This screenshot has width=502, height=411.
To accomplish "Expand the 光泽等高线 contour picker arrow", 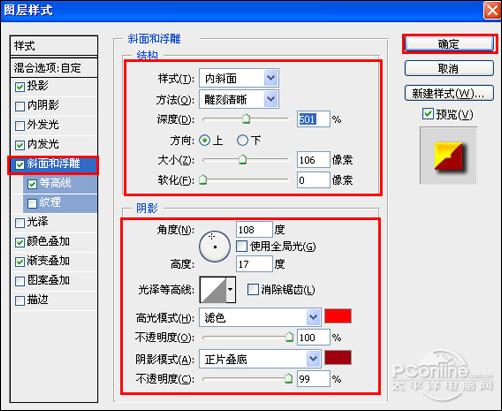I will click(231, 289).
